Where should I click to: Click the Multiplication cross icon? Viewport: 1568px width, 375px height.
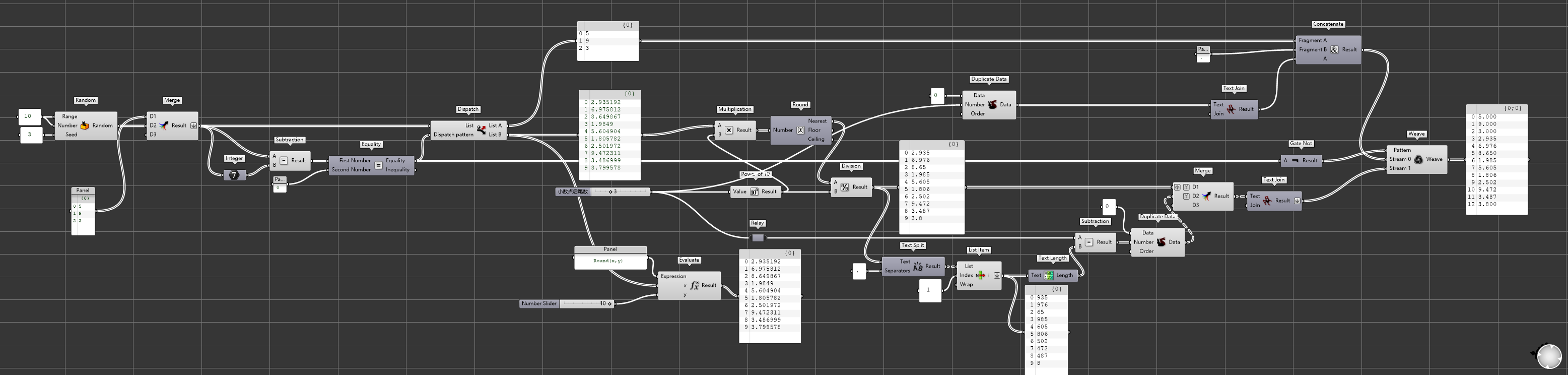(x=729, y=130)
